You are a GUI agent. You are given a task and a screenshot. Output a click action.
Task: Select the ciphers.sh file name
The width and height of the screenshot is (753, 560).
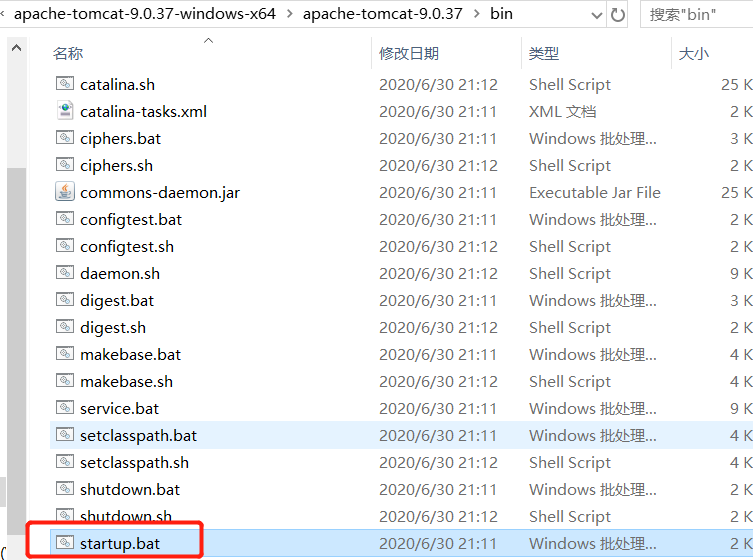tap(116, 165)
